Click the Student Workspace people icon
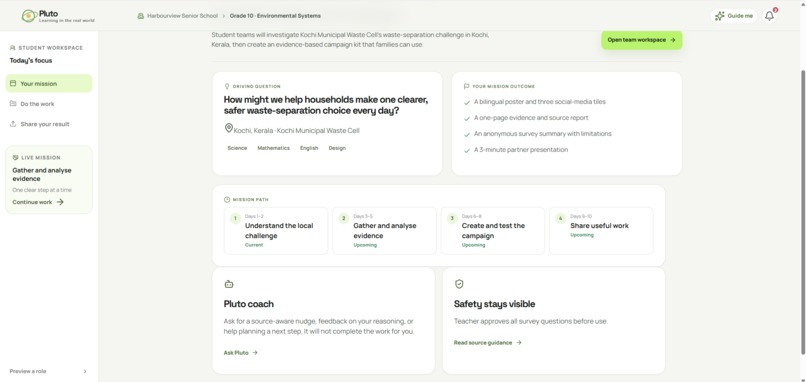Image resolution: width=806 pixels, height=382 pixels. [13, 48]
